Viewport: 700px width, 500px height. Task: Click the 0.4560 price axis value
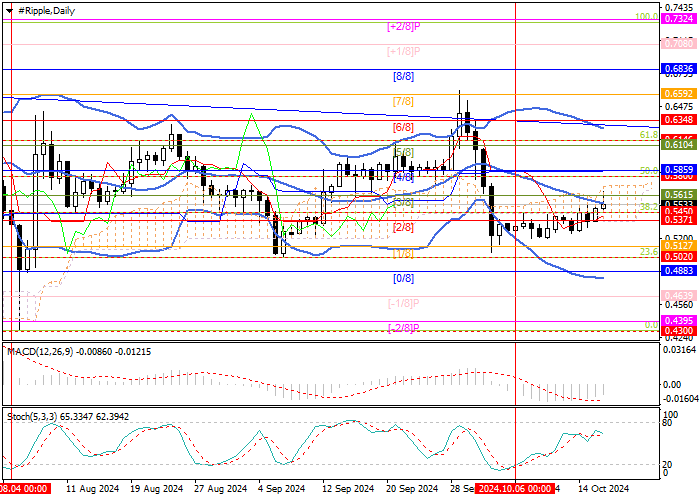coord(679,305)
